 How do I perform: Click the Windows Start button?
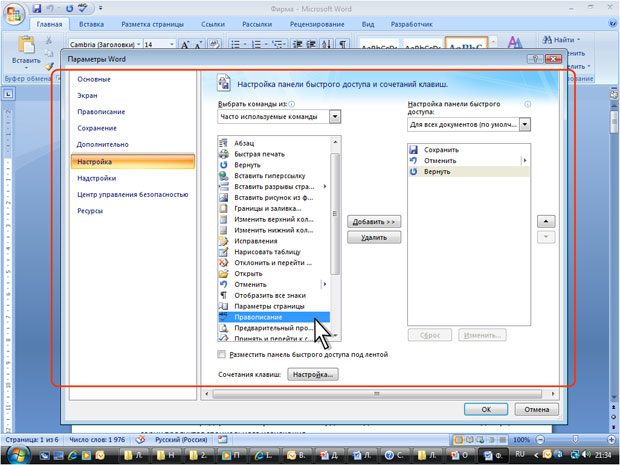16,455
